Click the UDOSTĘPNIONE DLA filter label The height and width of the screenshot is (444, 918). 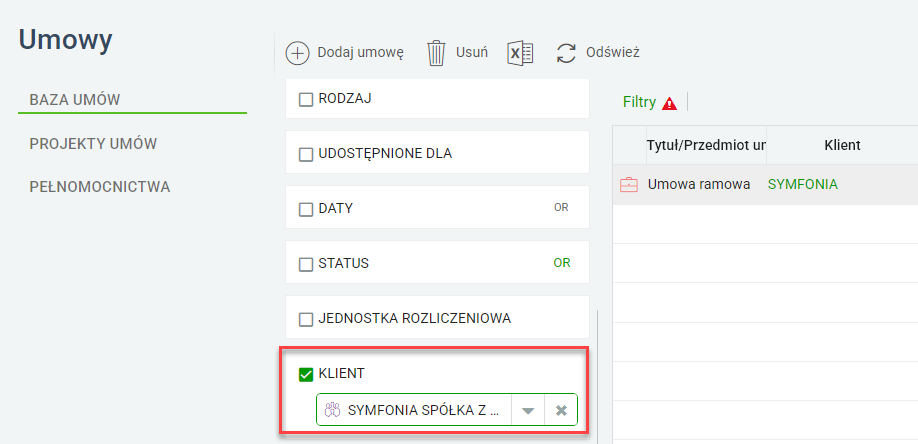(385, 154)
